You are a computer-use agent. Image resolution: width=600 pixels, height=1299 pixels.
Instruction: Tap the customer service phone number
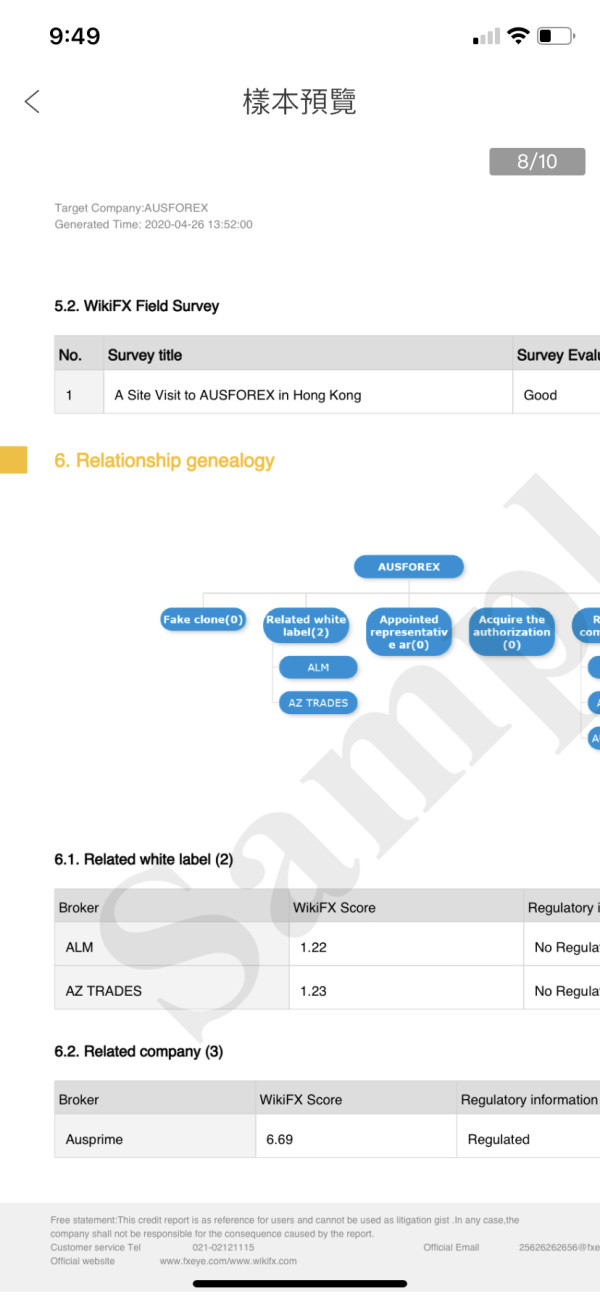tap(223, 1247)
